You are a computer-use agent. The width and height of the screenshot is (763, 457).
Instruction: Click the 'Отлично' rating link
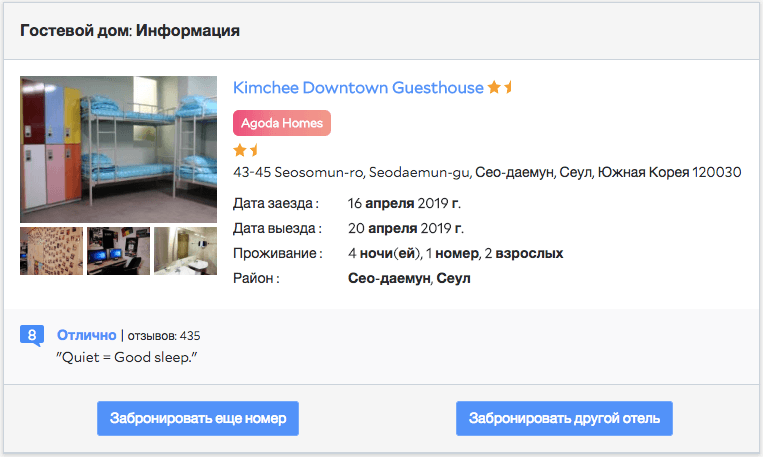(x=87, y=335)
